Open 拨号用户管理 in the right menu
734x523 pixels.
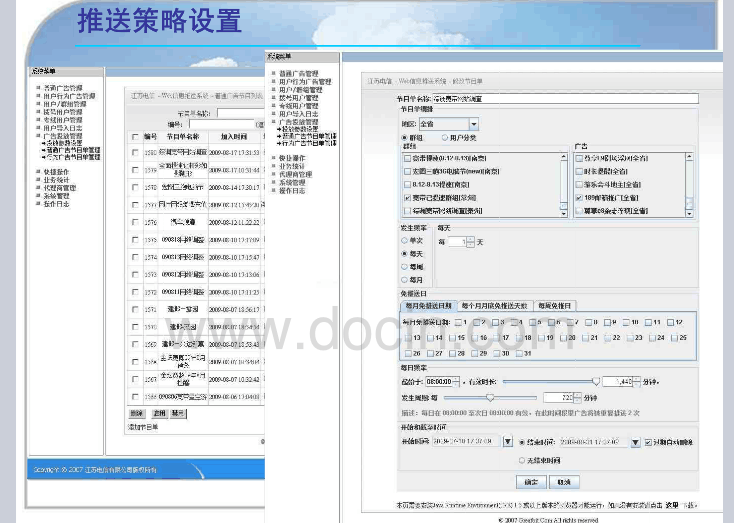point(299,98)
